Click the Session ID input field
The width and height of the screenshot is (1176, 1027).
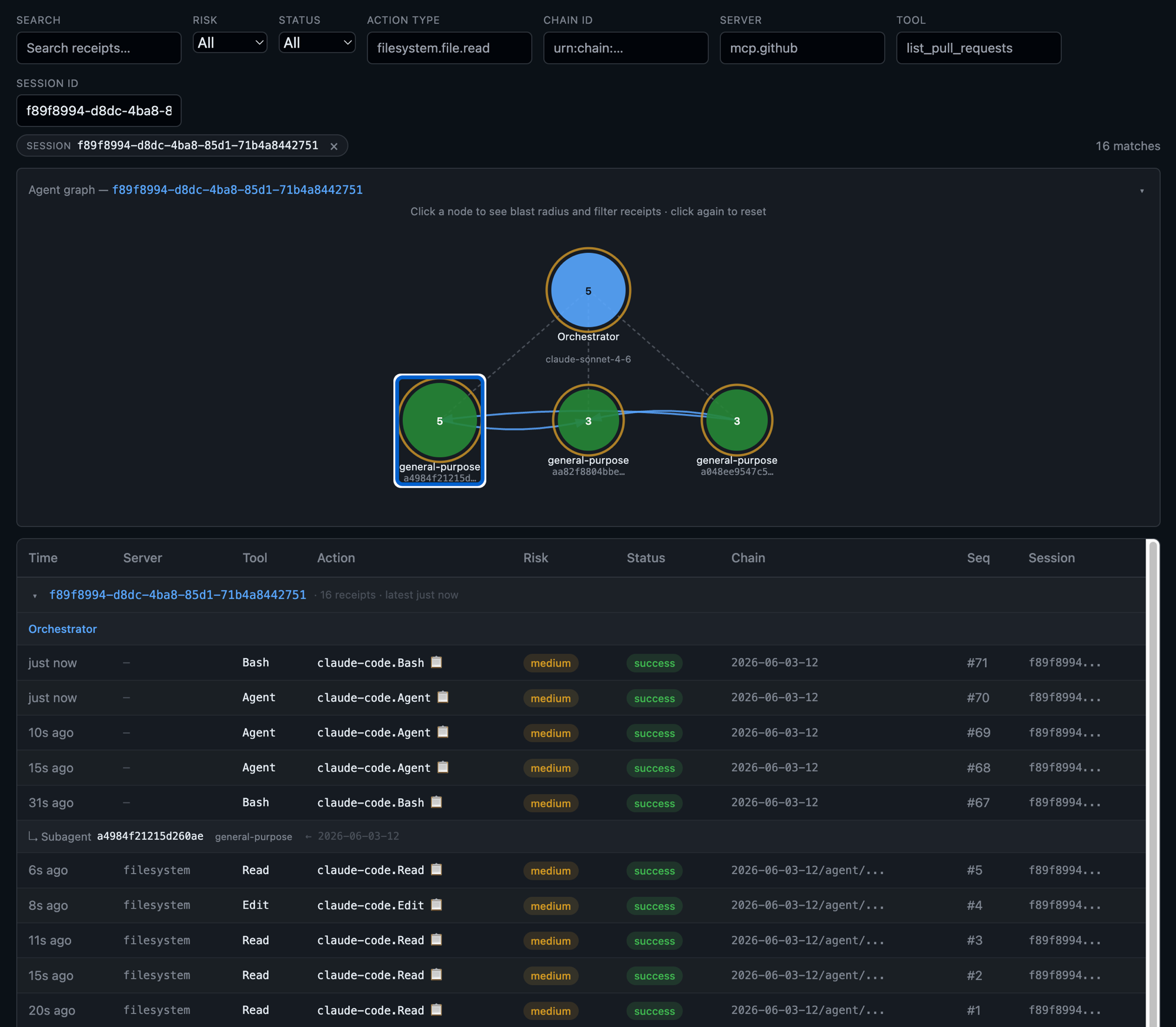click(x=99, y=111)
